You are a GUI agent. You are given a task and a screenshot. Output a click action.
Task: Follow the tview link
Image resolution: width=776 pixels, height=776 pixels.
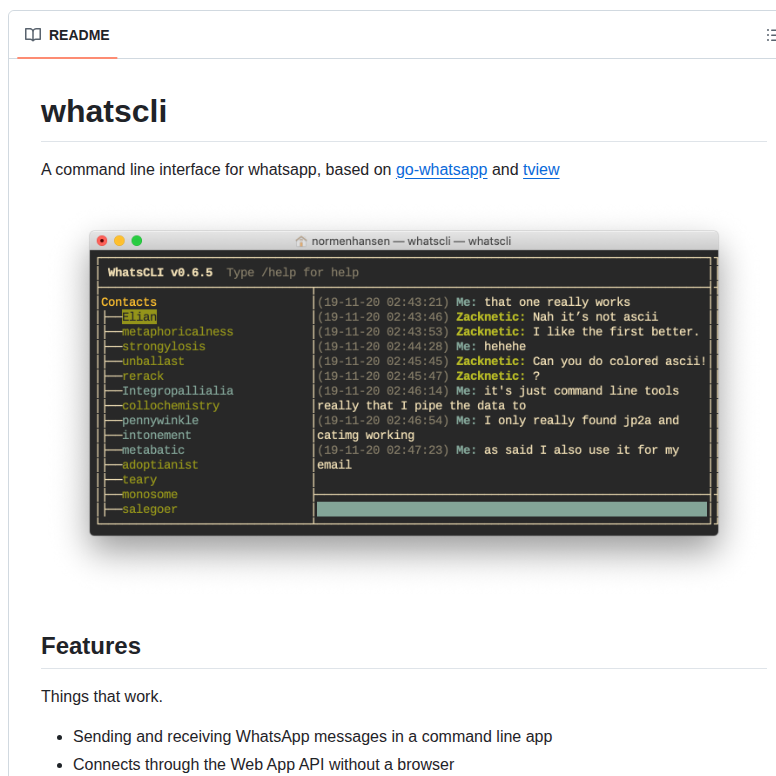point(541,169)
